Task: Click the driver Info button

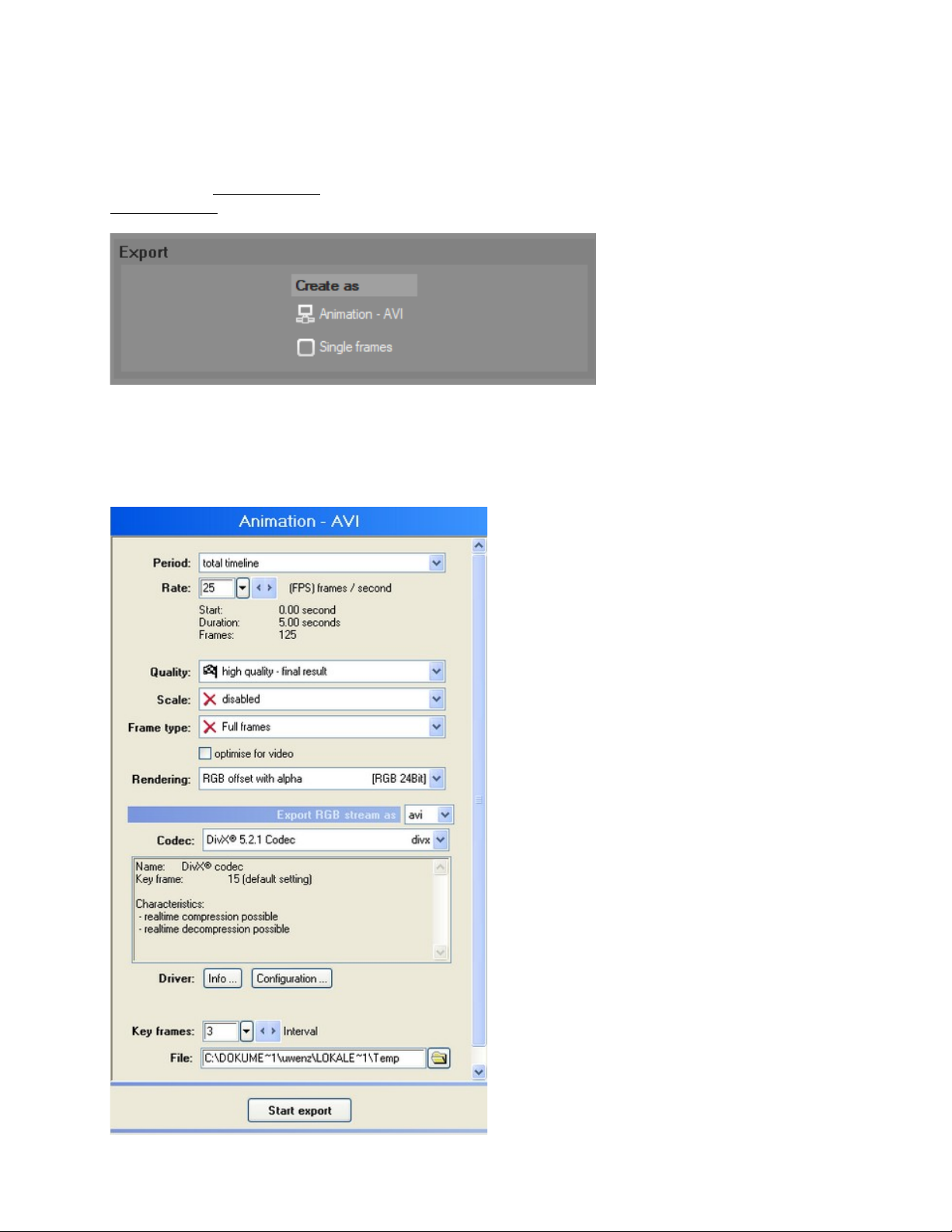Action: click(222, 979)
